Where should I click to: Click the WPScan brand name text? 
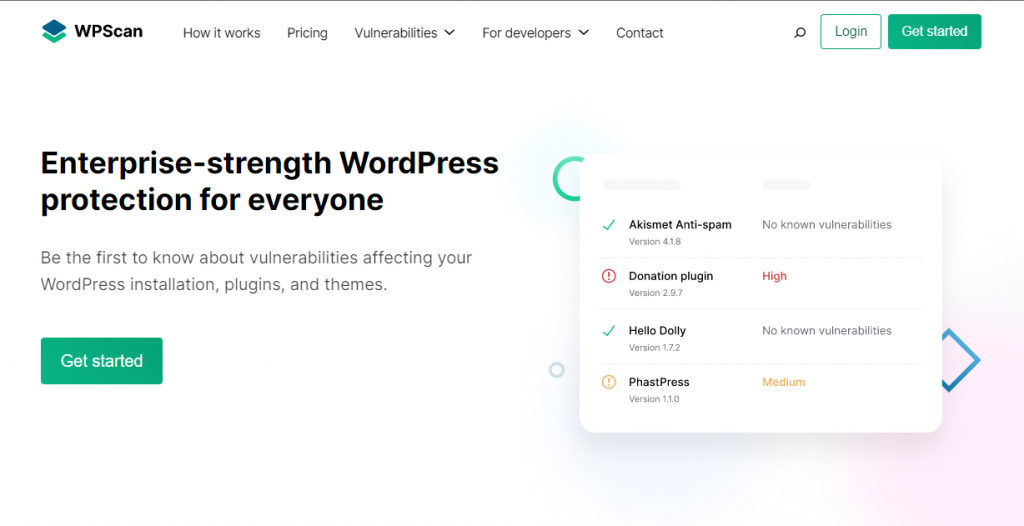point(108,31)
